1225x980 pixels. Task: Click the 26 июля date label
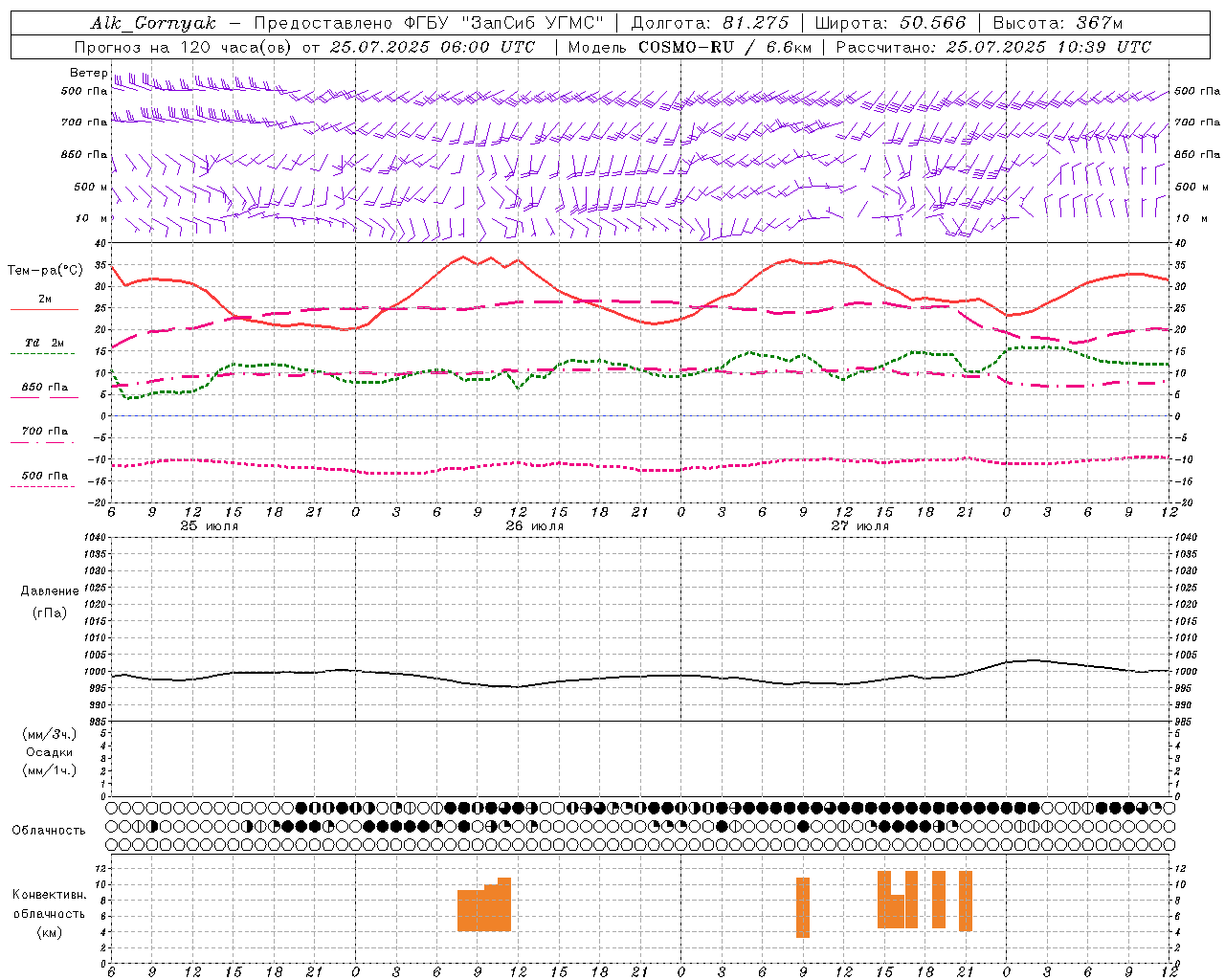click(x=534, y=526)
